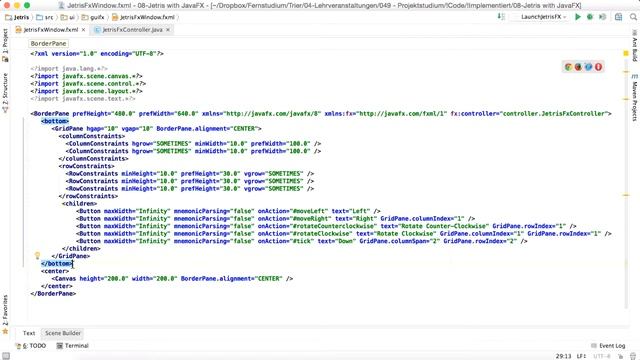
Task: Click the <children> opening tag
Action: click(x=80, y=203)
